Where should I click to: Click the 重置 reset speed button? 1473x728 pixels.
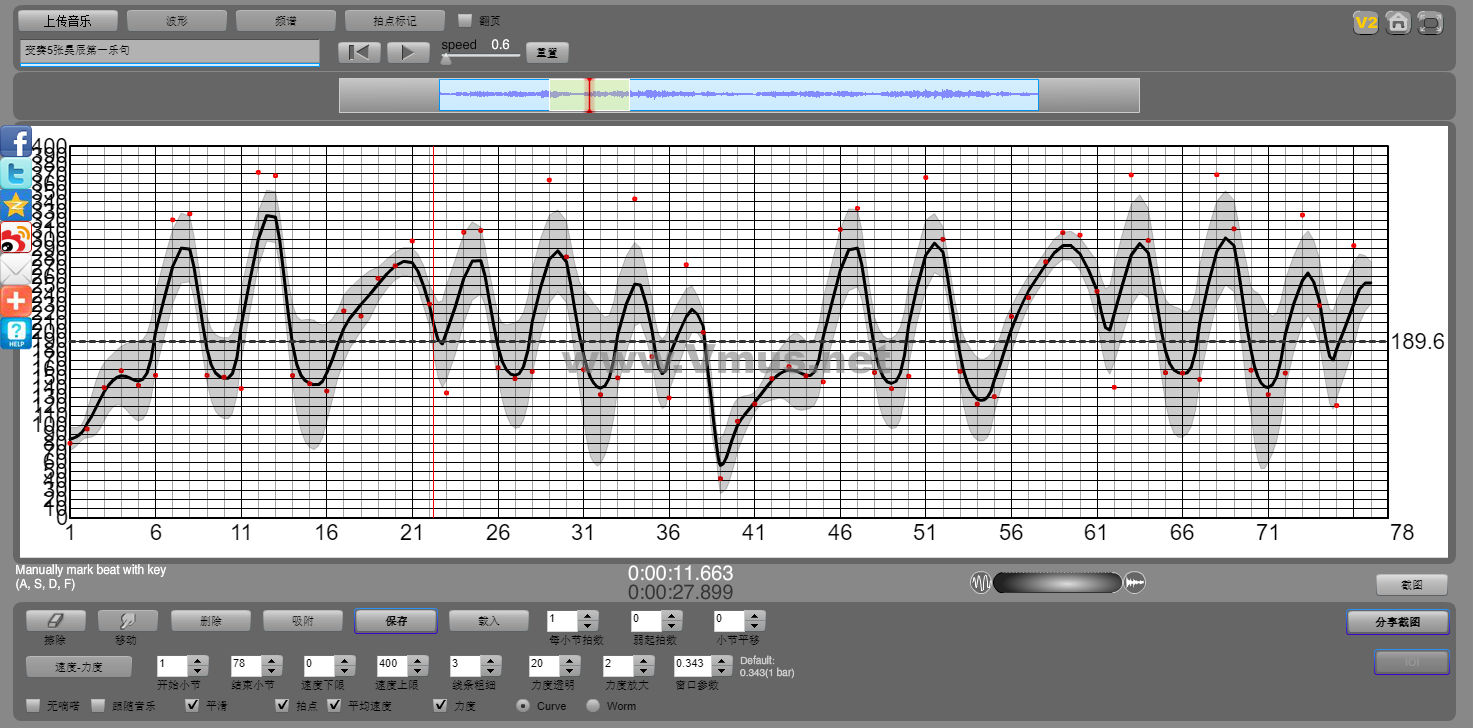548,52
